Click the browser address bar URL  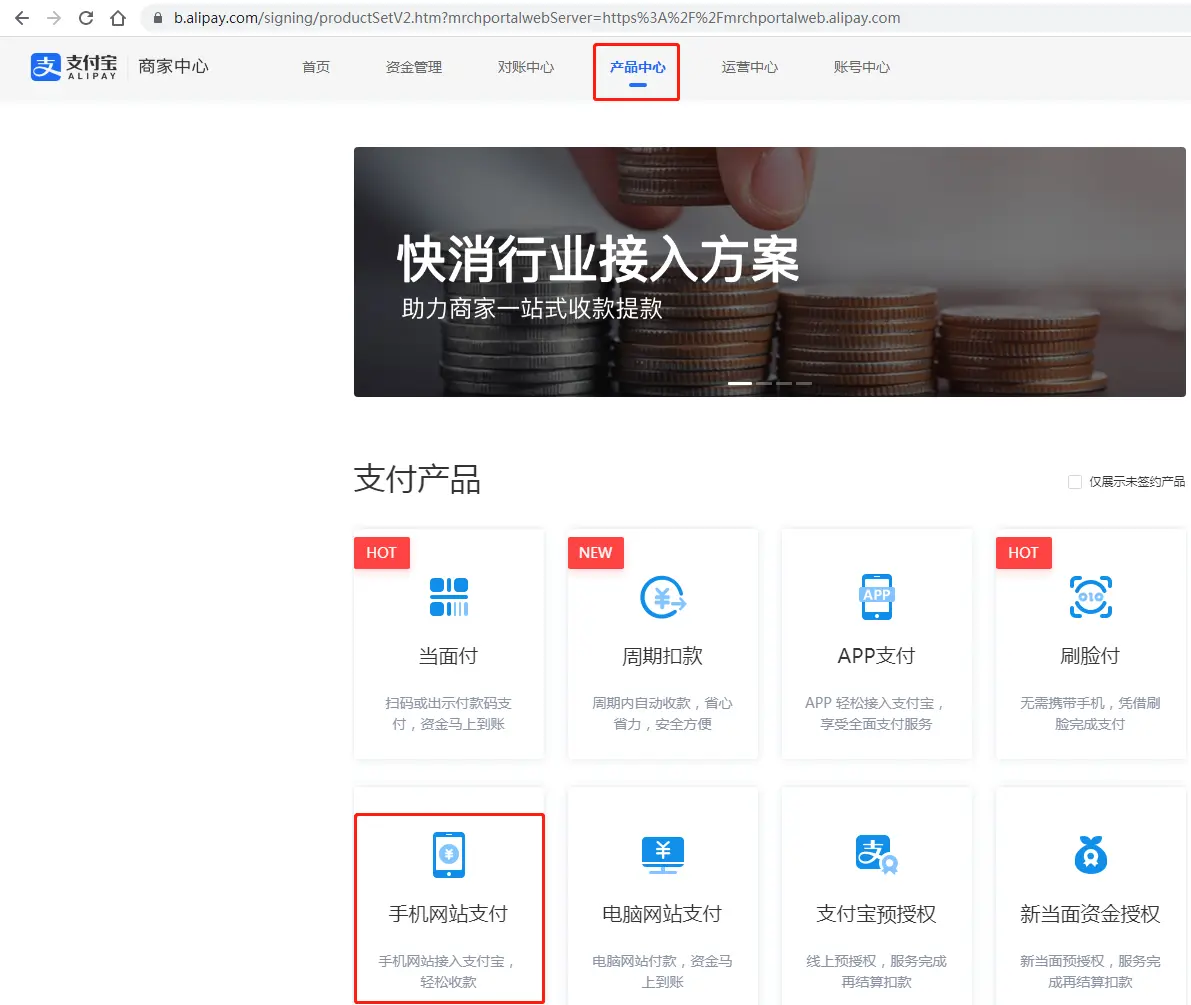[x=537, y=18]
